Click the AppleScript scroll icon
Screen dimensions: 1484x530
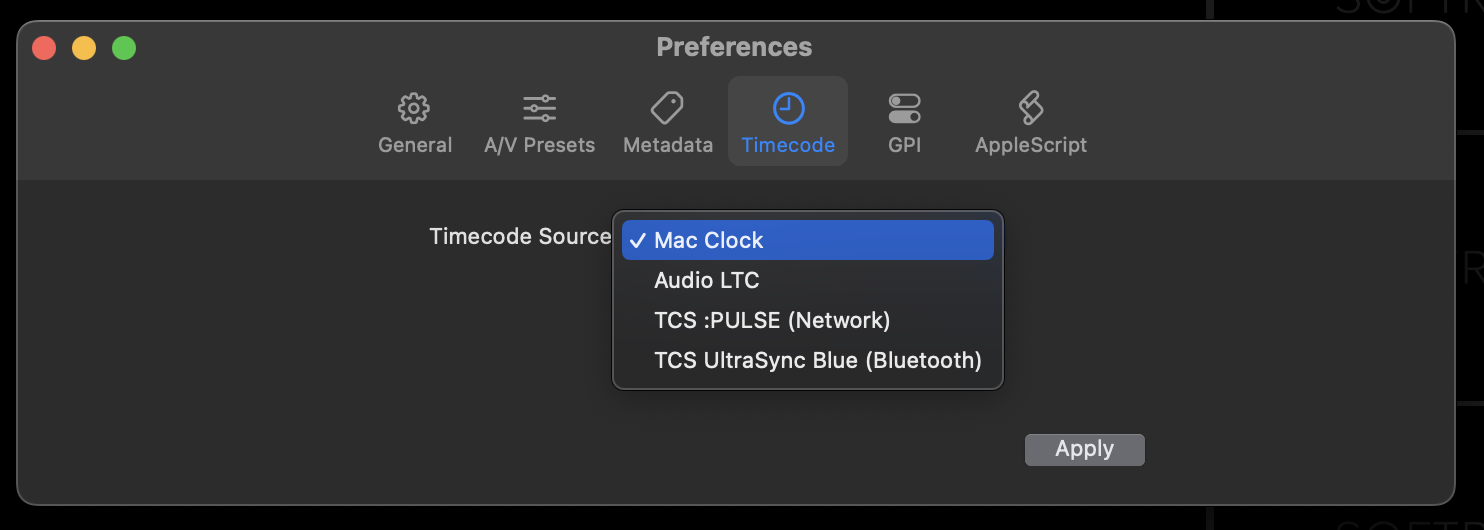[x=1031, y=108]
